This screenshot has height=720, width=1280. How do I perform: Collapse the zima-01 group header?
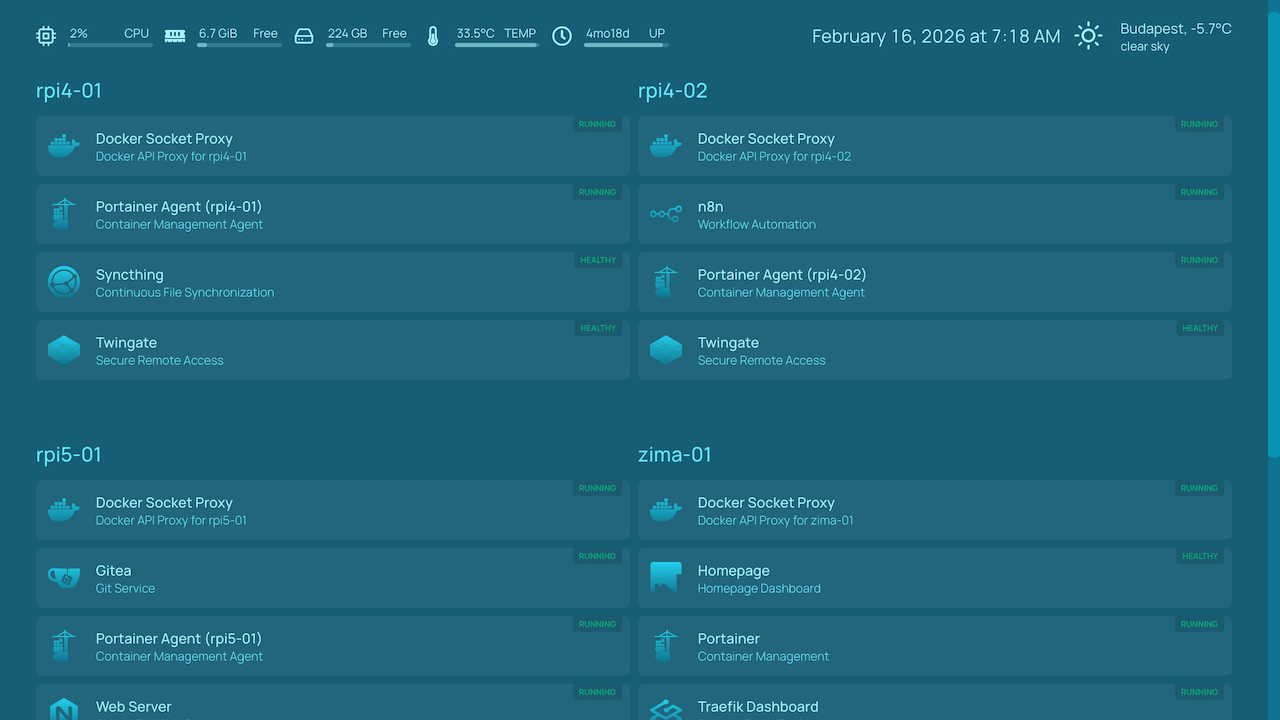tap(674, 455)
